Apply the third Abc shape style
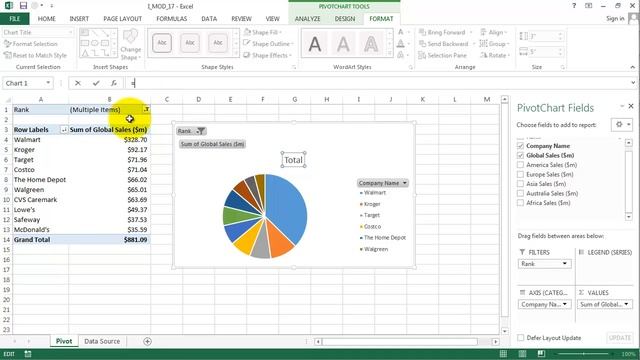 click(x=218, y=42)
